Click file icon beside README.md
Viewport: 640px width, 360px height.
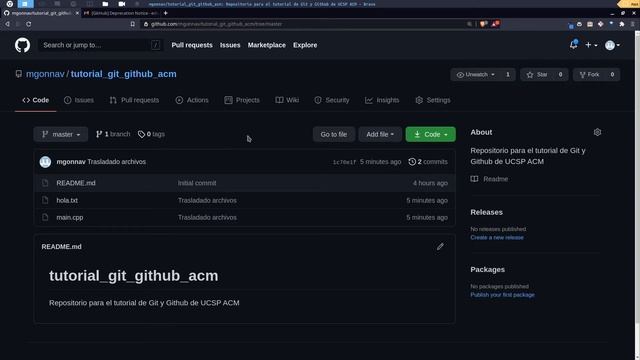pyautogui.click(x=45, y=183)
